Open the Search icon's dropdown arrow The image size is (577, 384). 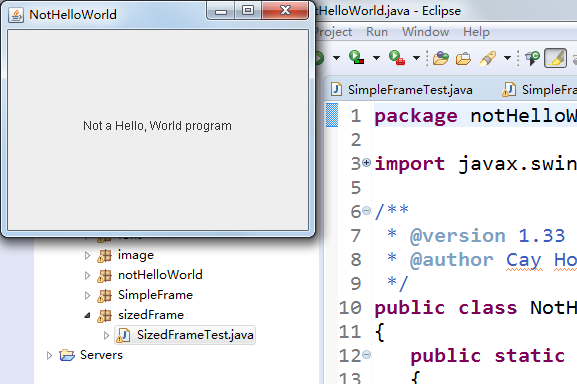[507, 58]
